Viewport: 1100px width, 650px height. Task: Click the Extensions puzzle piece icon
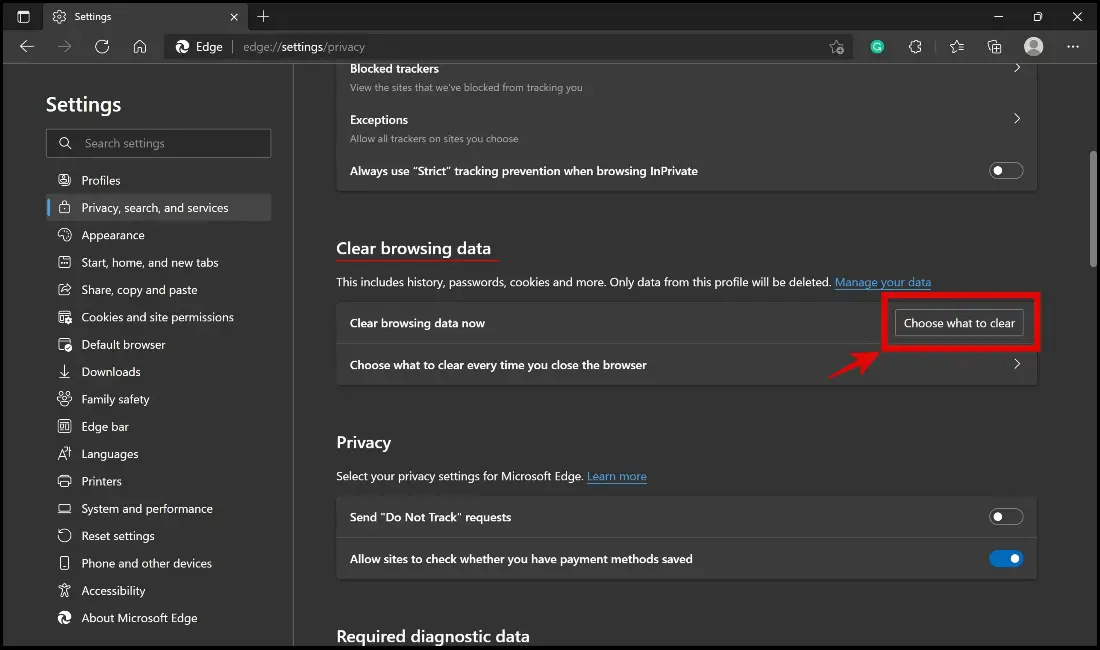[x=916, y=46]
